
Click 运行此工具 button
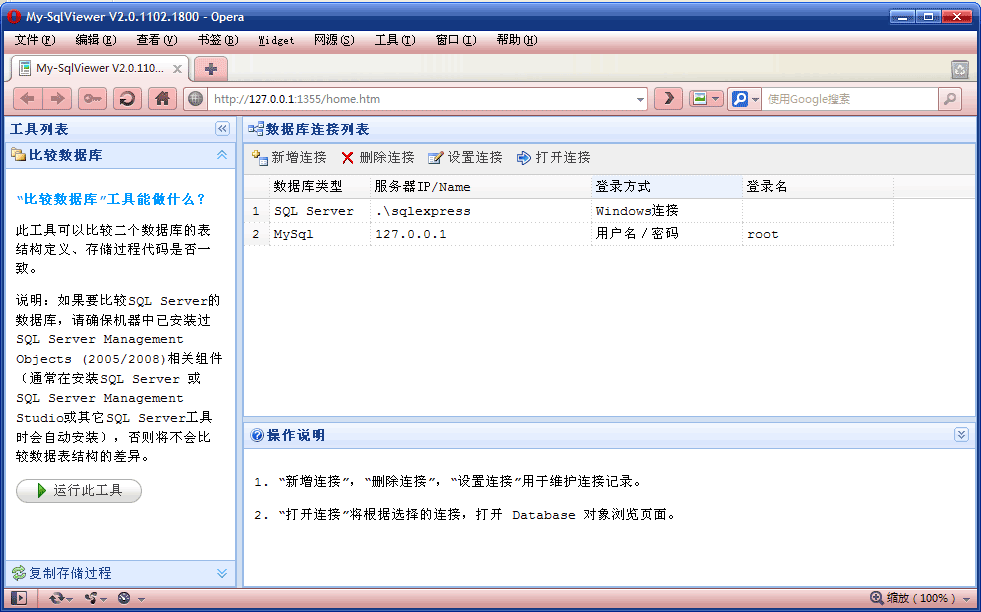pyautogui.click(x=79, y=490)
